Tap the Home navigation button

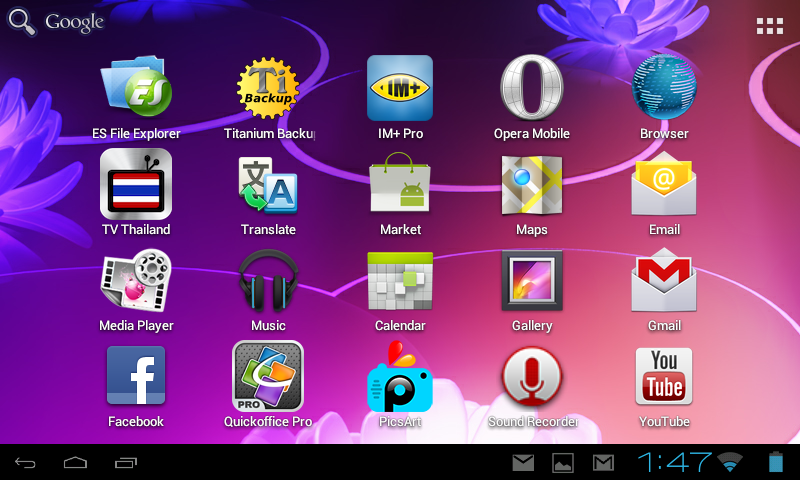(x=75, y=463)
